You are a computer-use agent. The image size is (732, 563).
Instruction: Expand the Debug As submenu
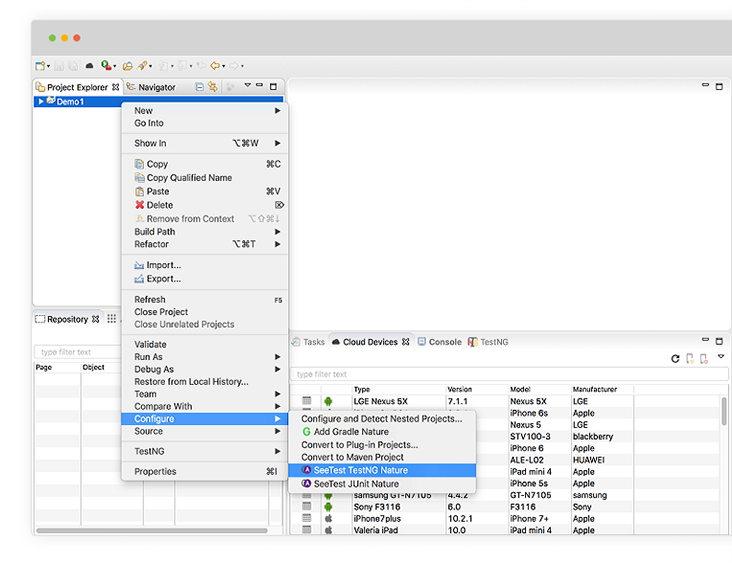click(x=205, y=369)
